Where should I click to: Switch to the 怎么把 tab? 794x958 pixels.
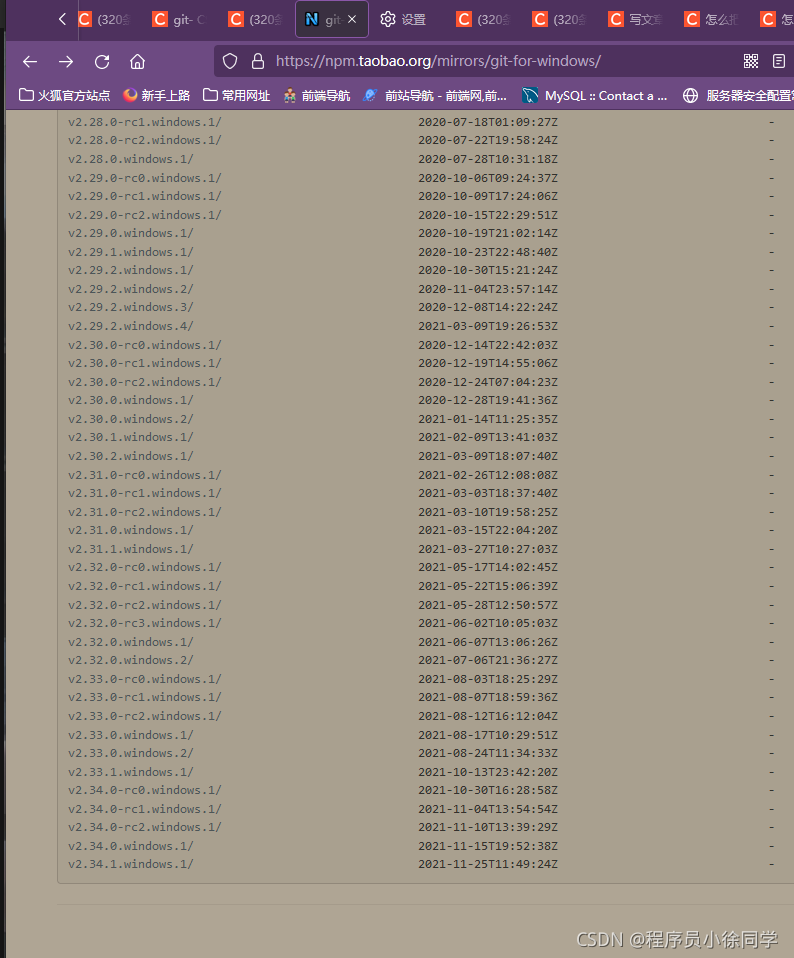(x=712, y=20)
